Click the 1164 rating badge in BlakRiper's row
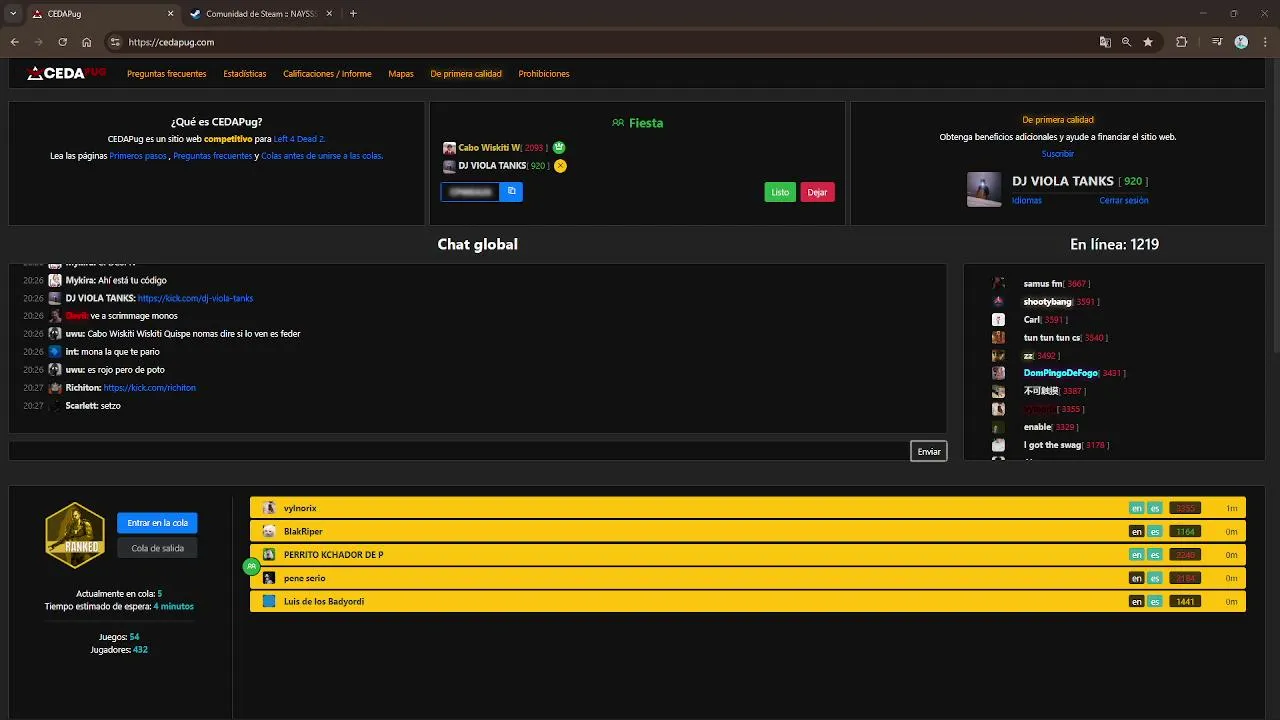1280x720 pixels. 1185,531
